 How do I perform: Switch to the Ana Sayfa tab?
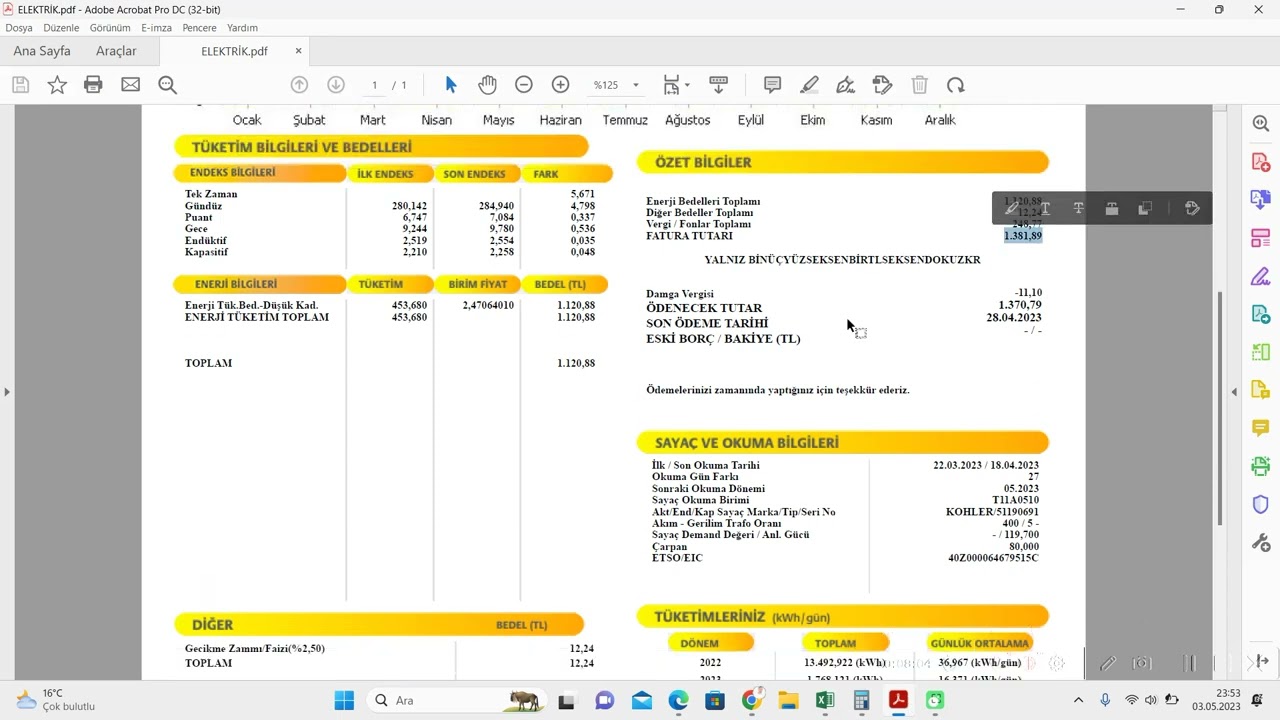(x=42, y=51)
